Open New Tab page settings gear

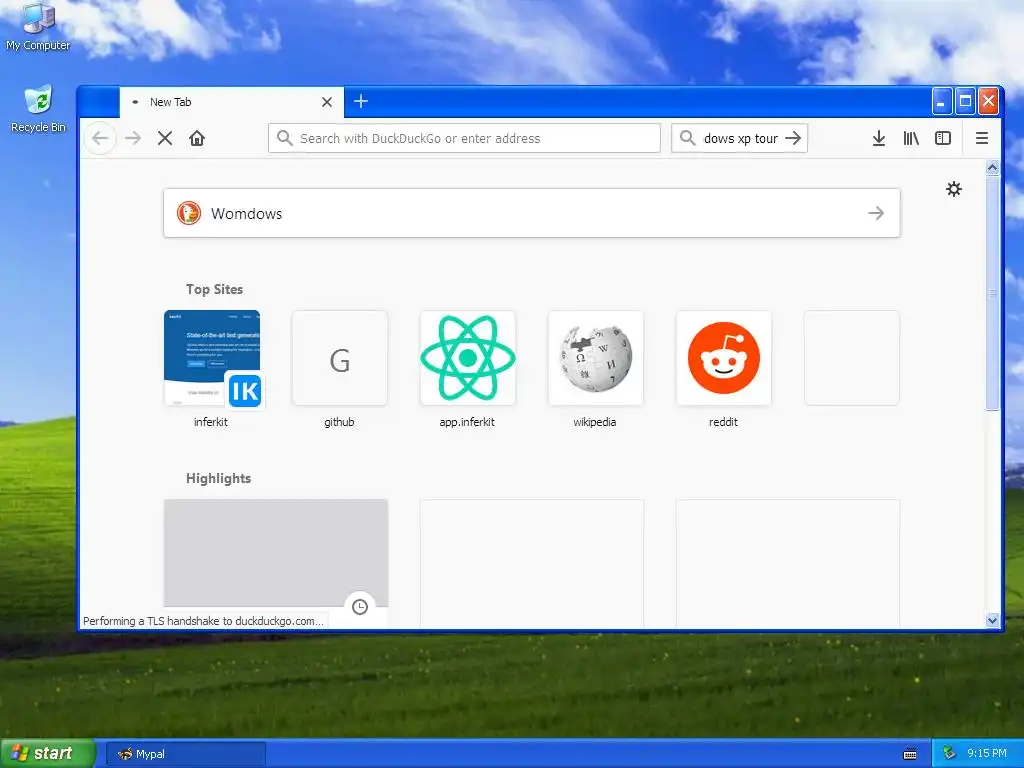point(953,189)
